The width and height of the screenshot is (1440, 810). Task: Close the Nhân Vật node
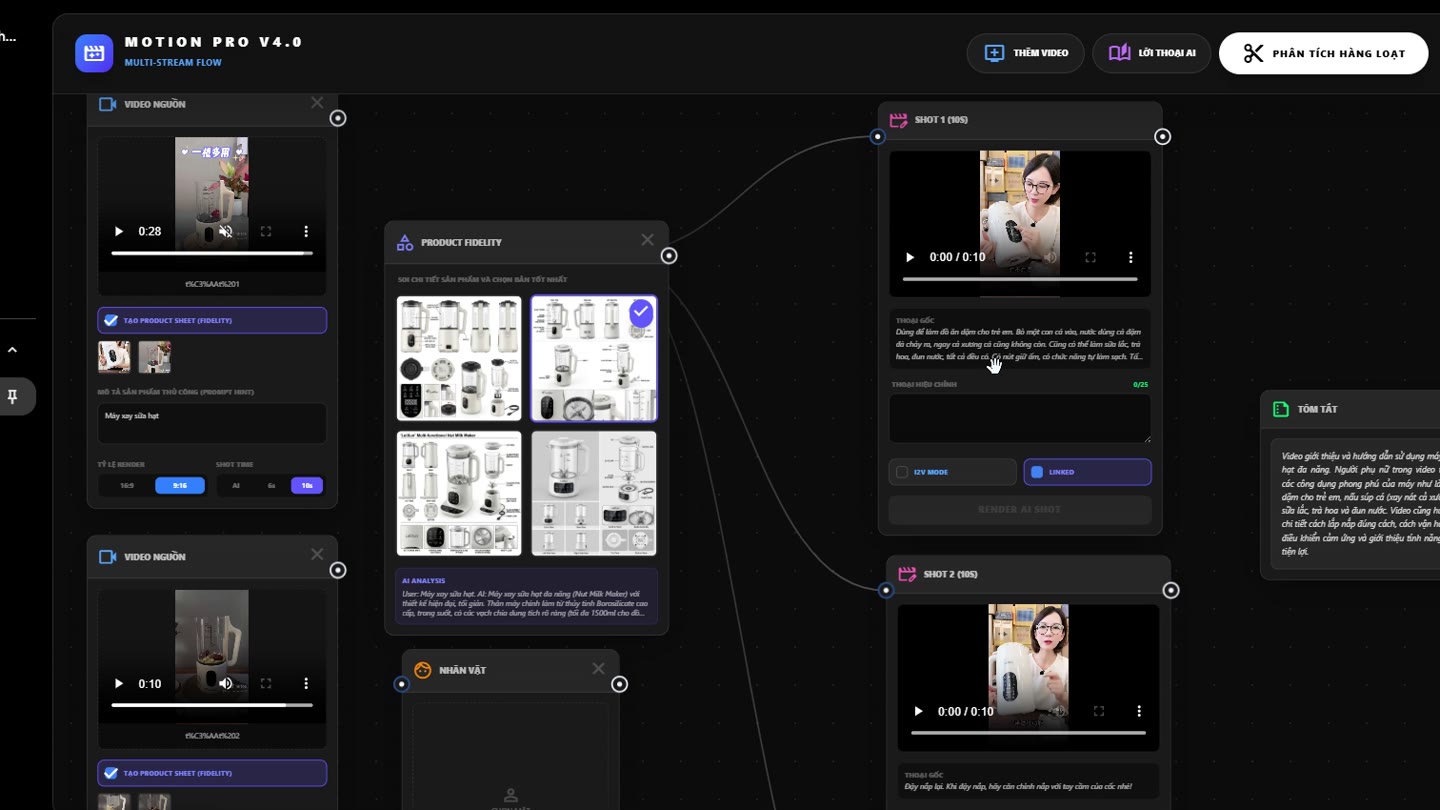pos(598,669)
